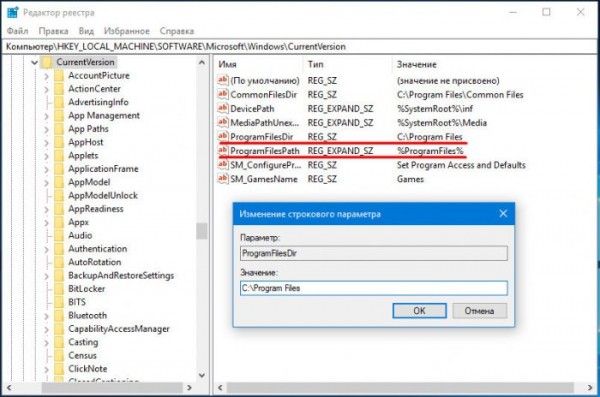
Task: Click the registry path address bar
Action: [x=300, y=47]
